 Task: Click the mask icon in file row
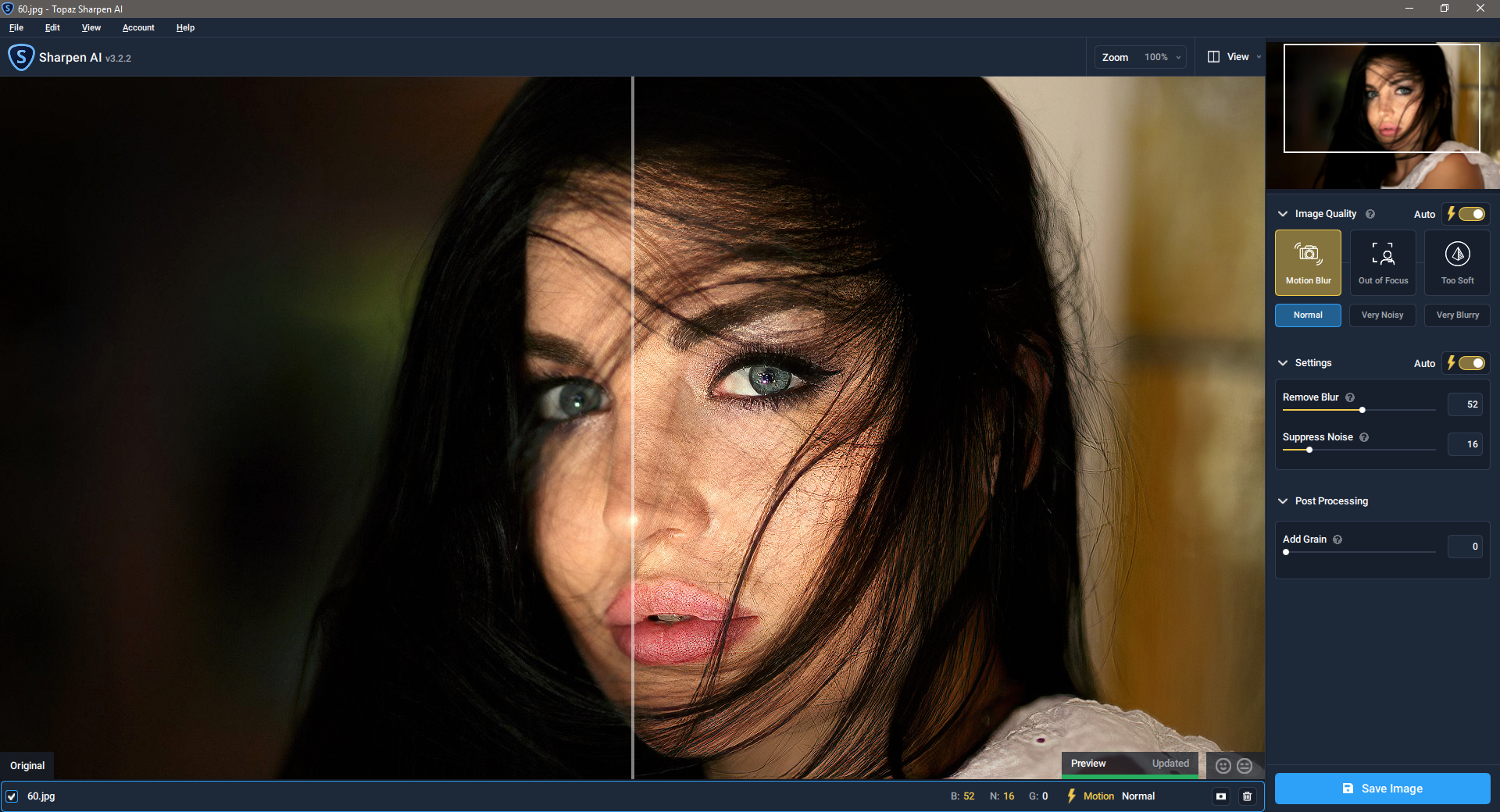pos(1221,796)
